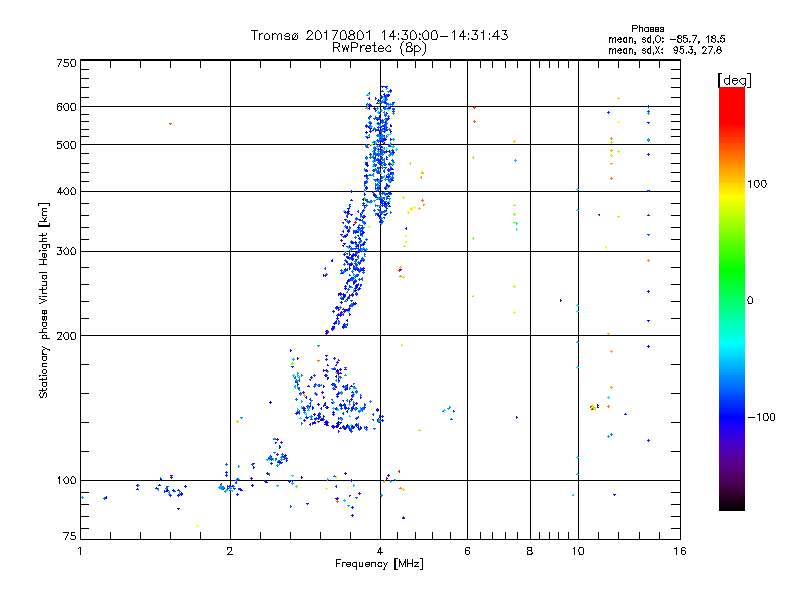
Task: Click the x-axis tick label '2'
Action: click(x=230, y=551)
